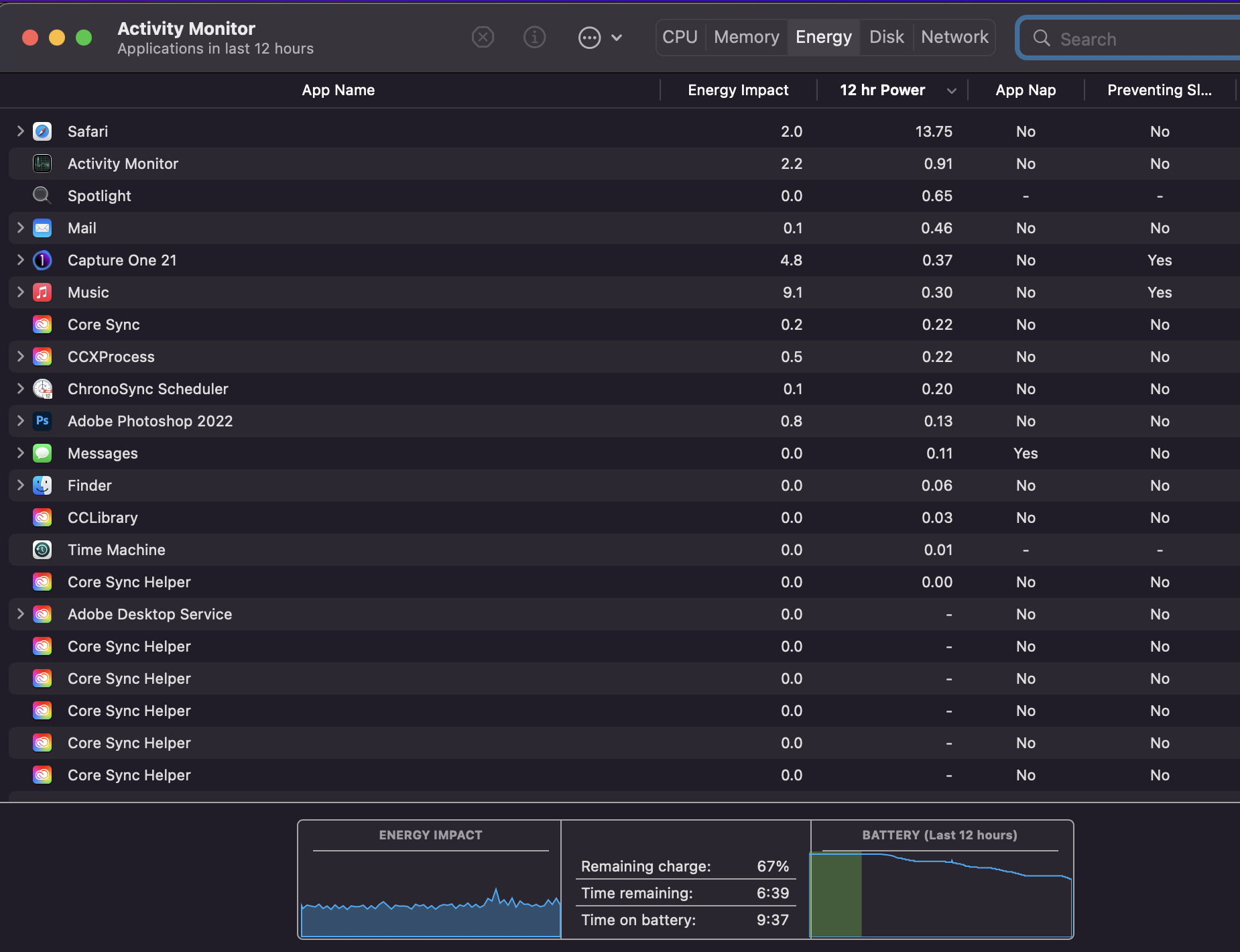Screen dimensions: 1240x952
Task: Expand the Adobe Desktop Service row
Action: coord(20,613)
